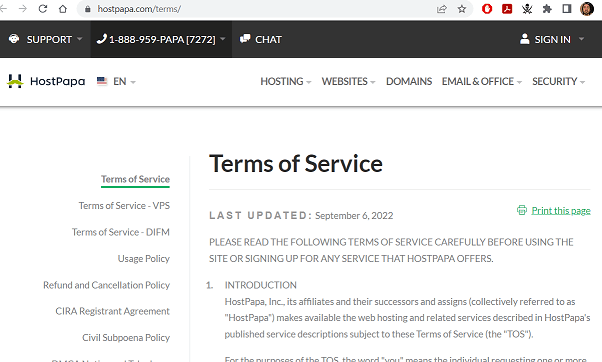Open the Usage Policy sidebar link
Image resolution: width=602 pixels, height=362 pixels.
pyautogui.click(x=144, y=259)
